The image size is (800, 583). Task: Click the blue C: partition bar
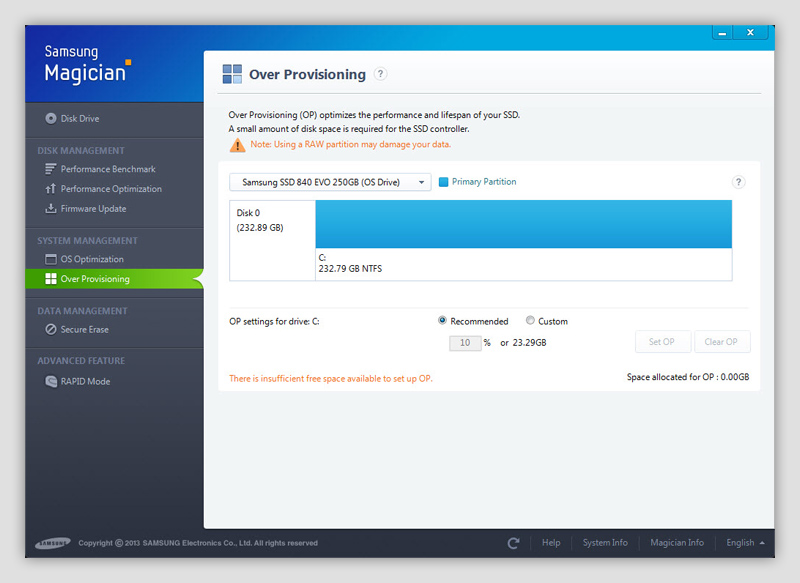click(523, 224)
